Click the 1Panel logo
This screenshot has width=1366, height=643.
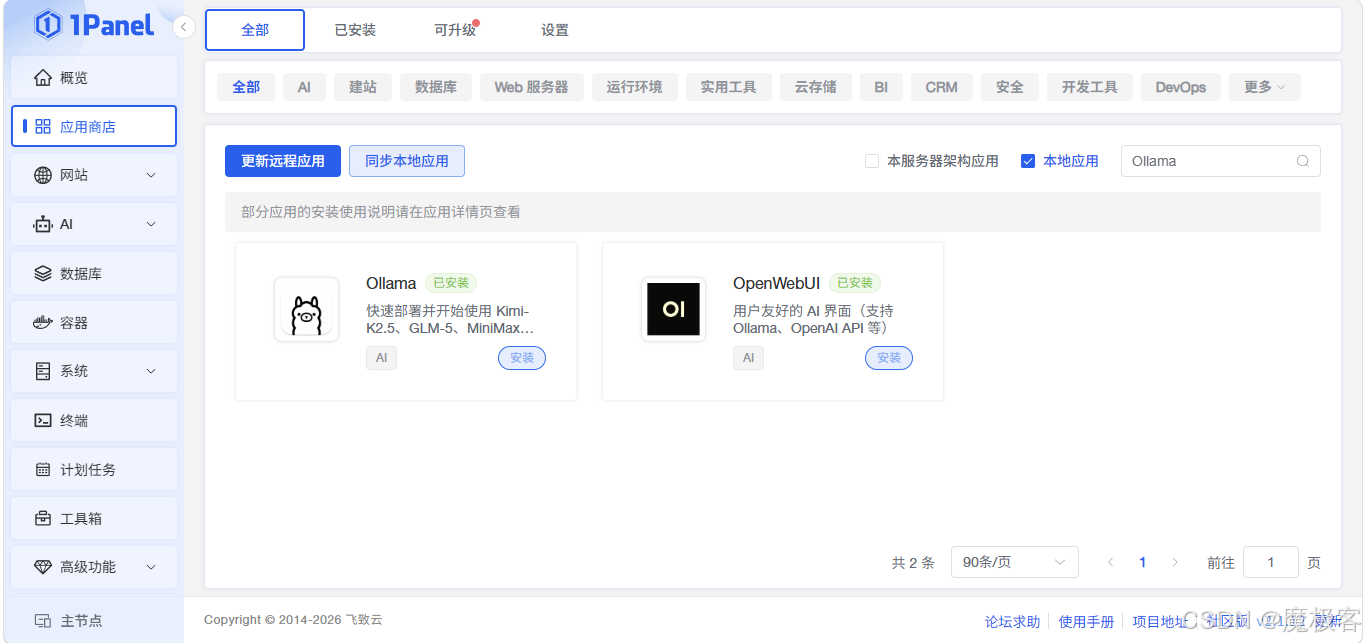94,25
